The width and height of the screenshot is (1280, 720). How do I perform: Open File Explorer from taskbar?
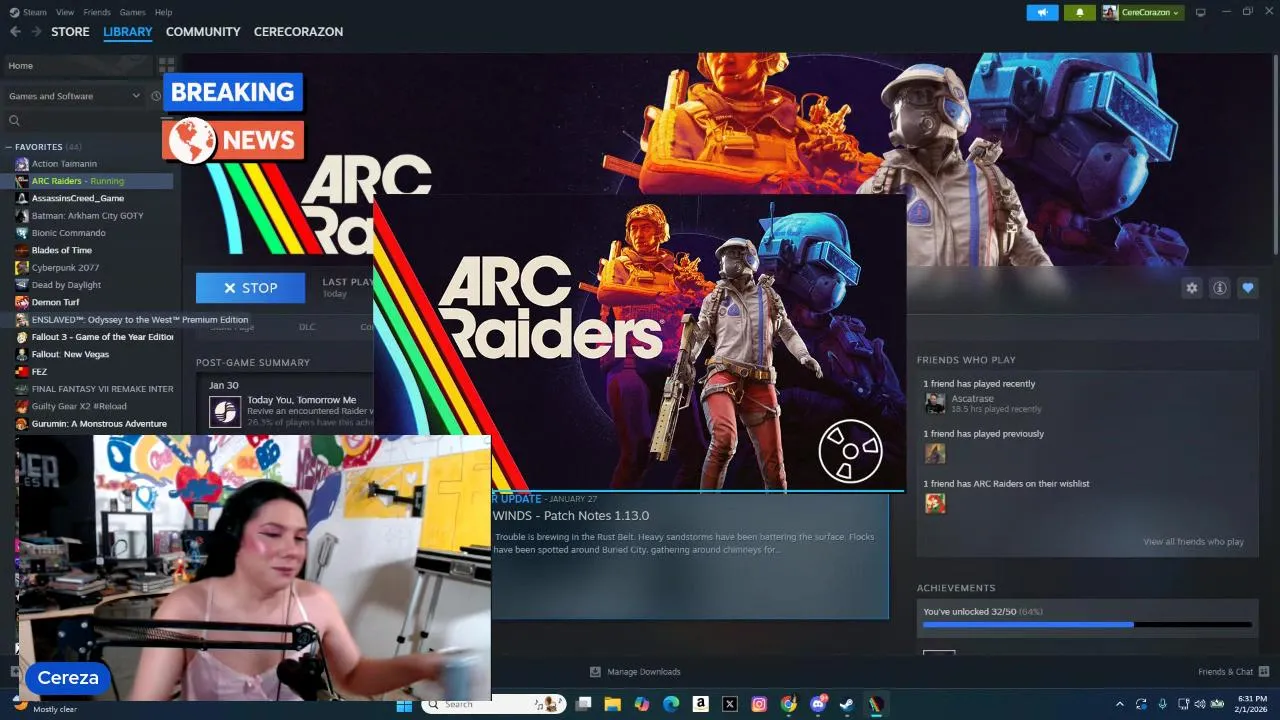tap(612, 704)
